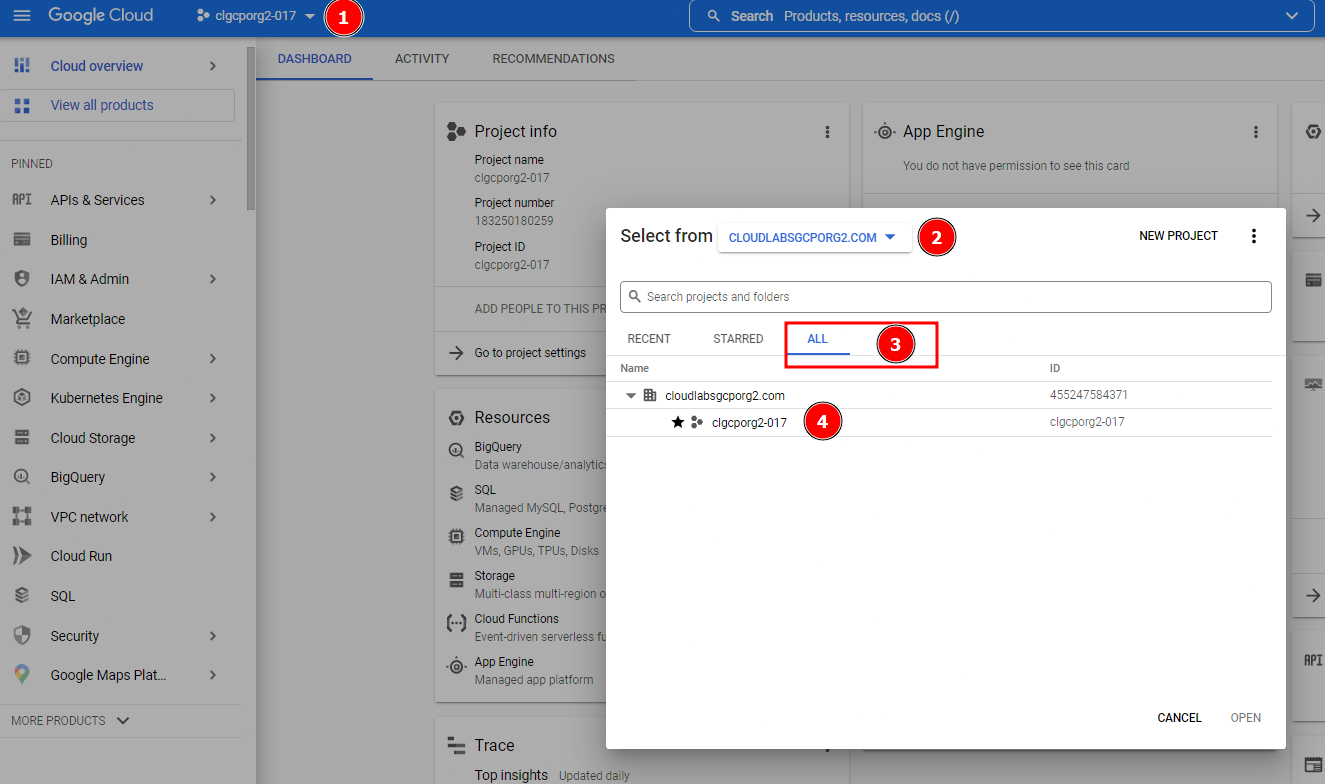The image size is (1325, 784).
Task: Expand VPC network submenu arrow
Action: click(213, 517)
